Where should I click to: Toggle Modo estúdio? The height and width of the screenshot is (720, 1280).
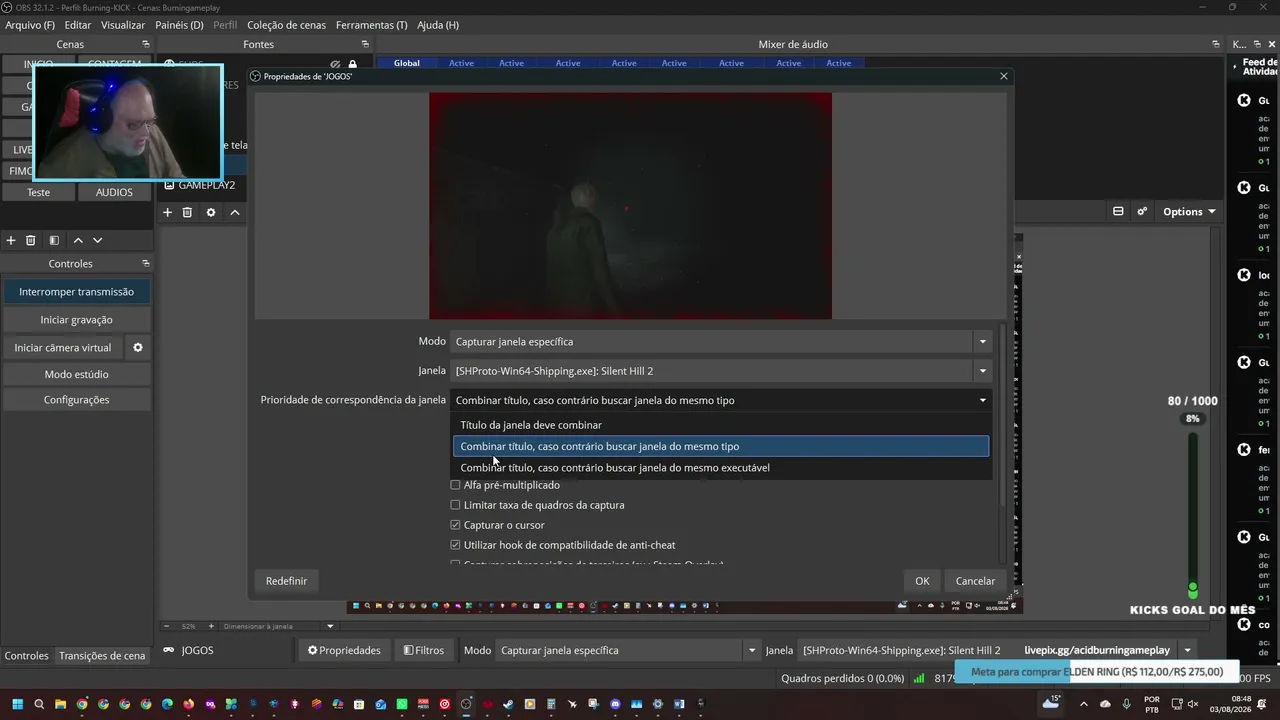coord(76,374)
